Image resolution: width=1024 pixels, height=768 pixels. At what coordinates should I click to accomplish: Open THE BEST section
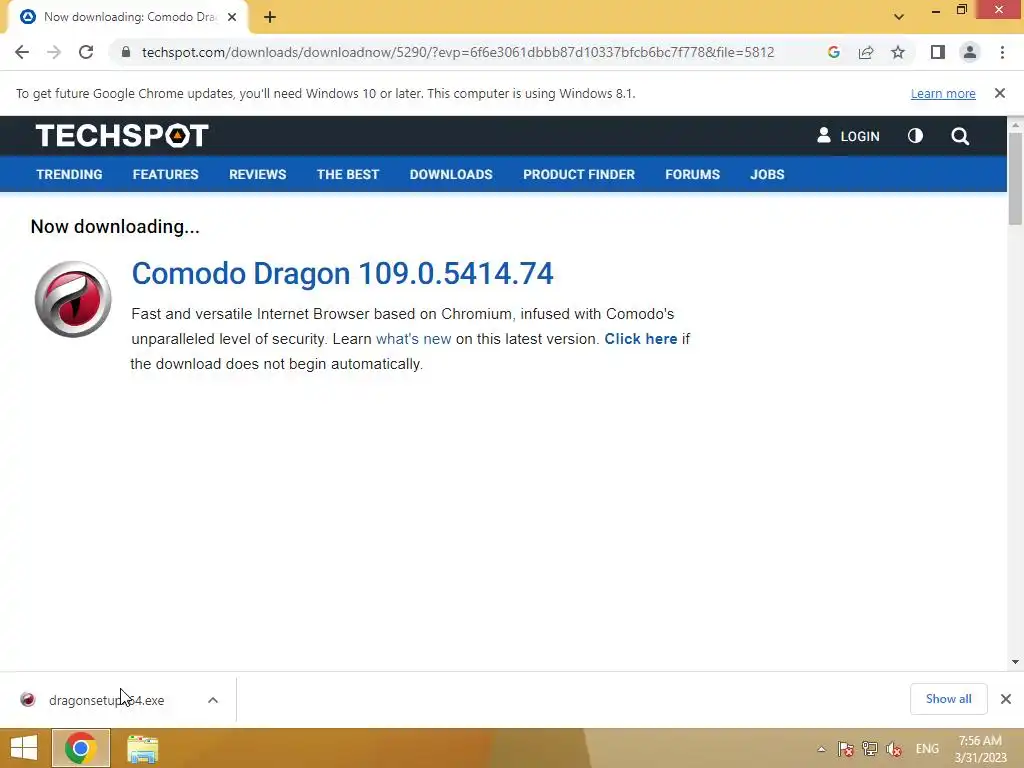[348, 174]
